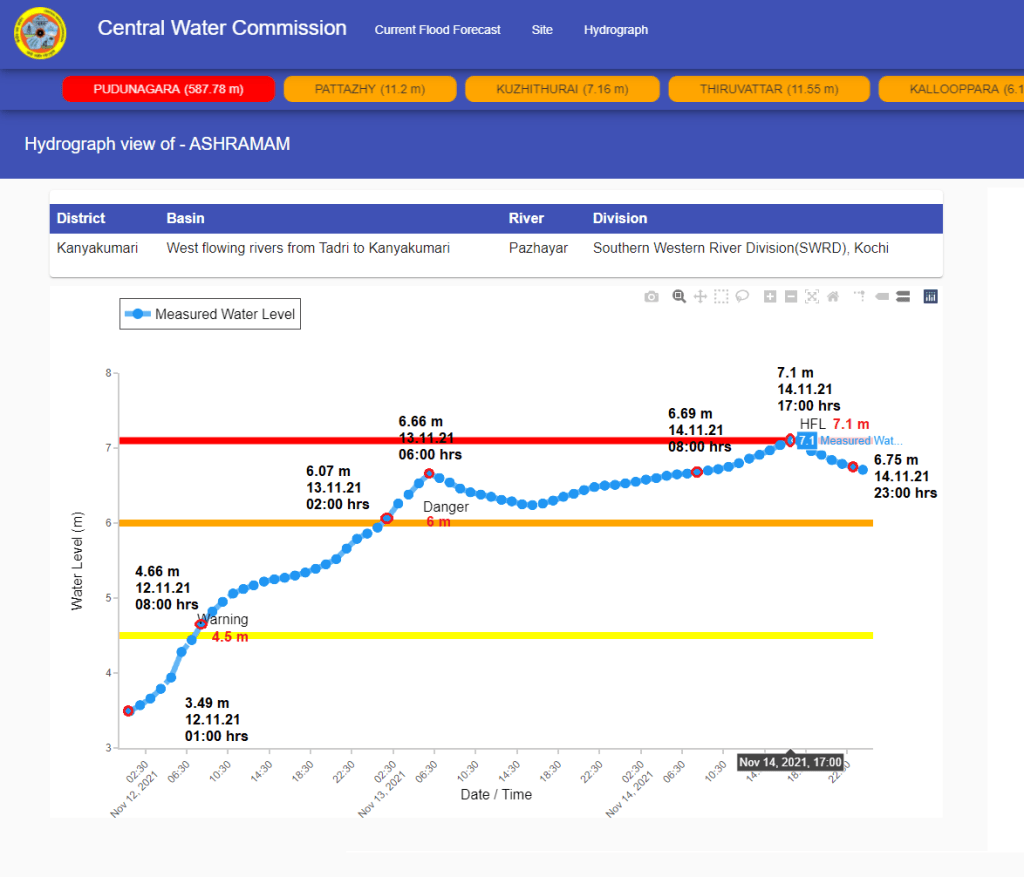Toggle spike lines on the chart
Viewport: 1024px width, 877px height.
coord(859,297)
